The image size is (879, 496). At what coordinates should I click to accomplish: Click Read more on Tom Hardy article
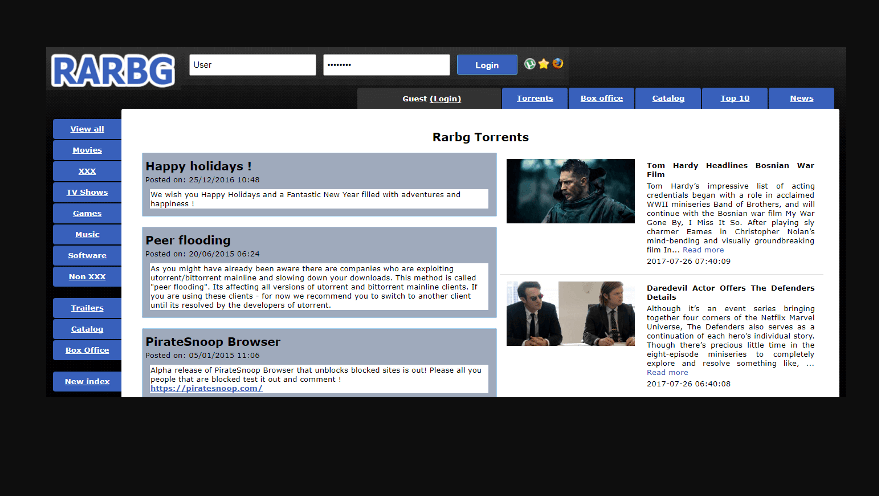click(703, 250)
